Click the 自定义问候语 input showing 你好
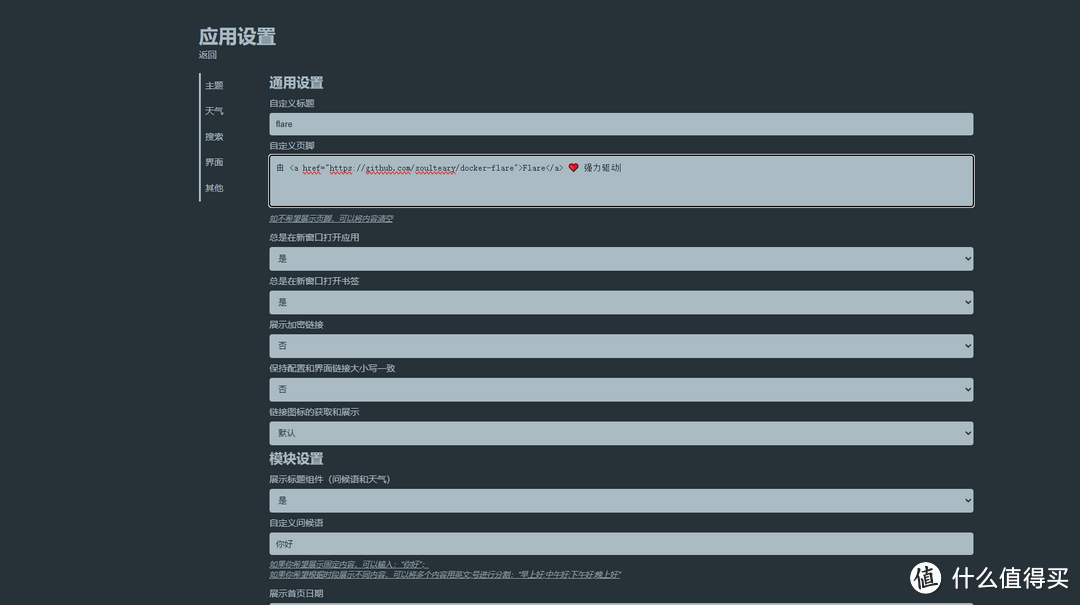1080x605 pixels. click(x=620, y=543)
